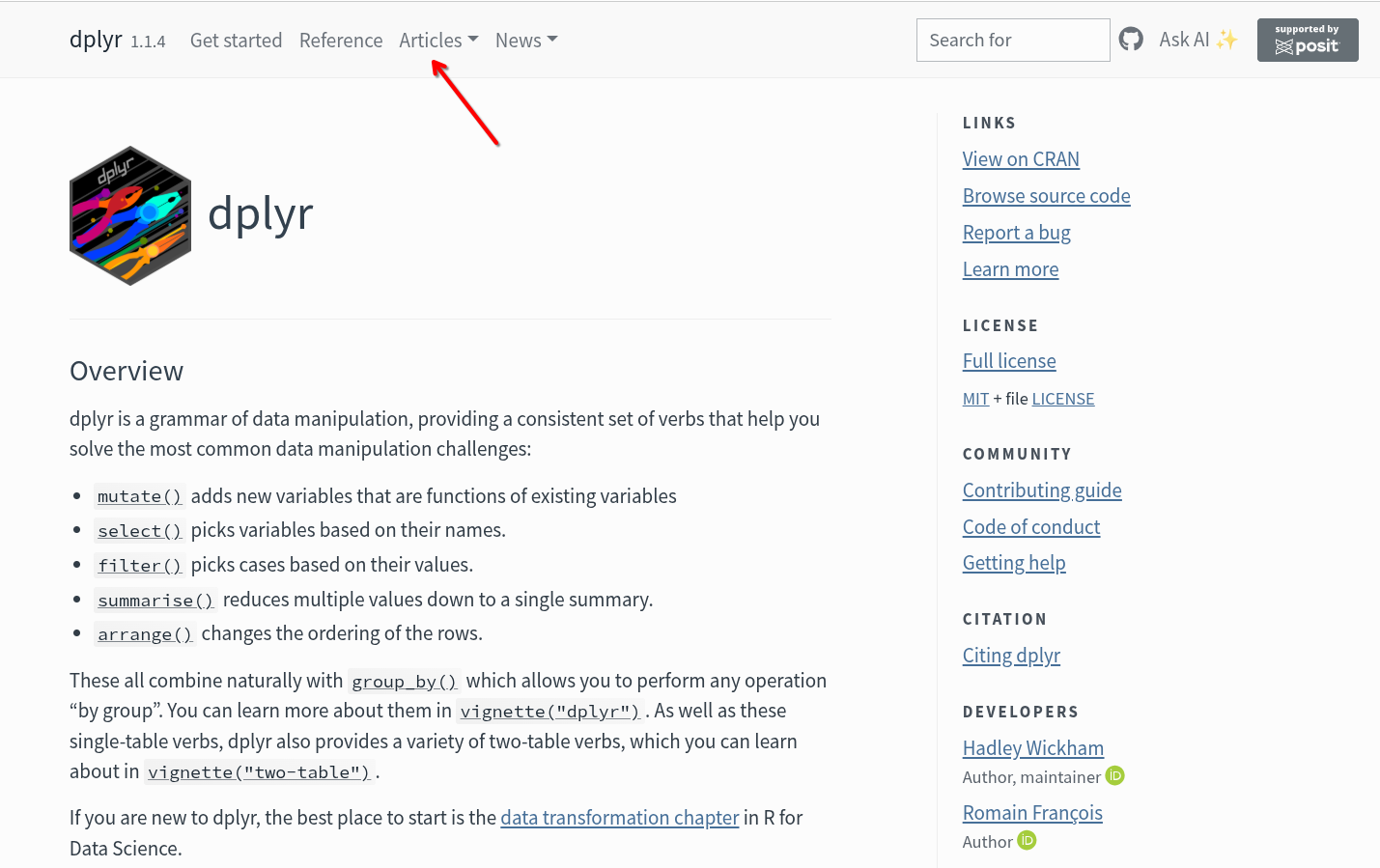
Task: Click Ask AI with sparkles icon
Action: (1197, 40)
